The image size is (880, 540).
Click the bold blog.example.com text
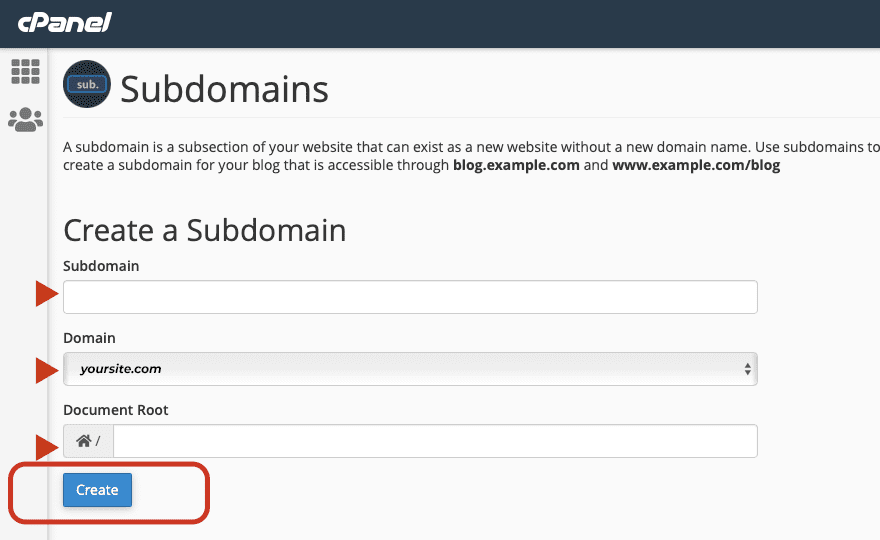pos(516,165)
